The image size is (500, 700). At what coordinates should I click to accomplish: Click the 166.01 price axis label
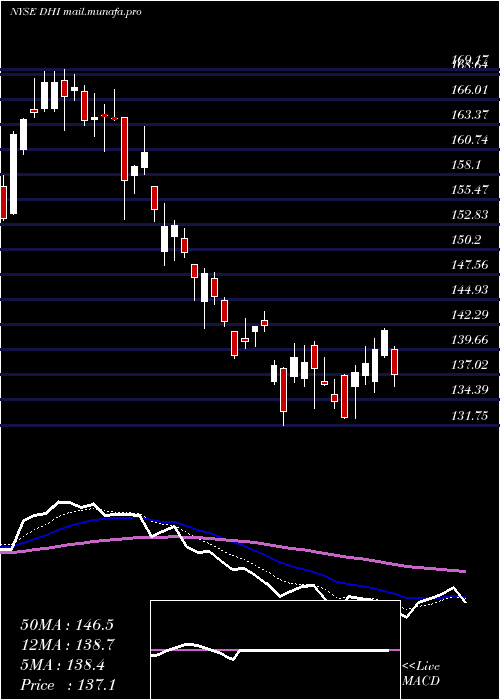(469, 90)
